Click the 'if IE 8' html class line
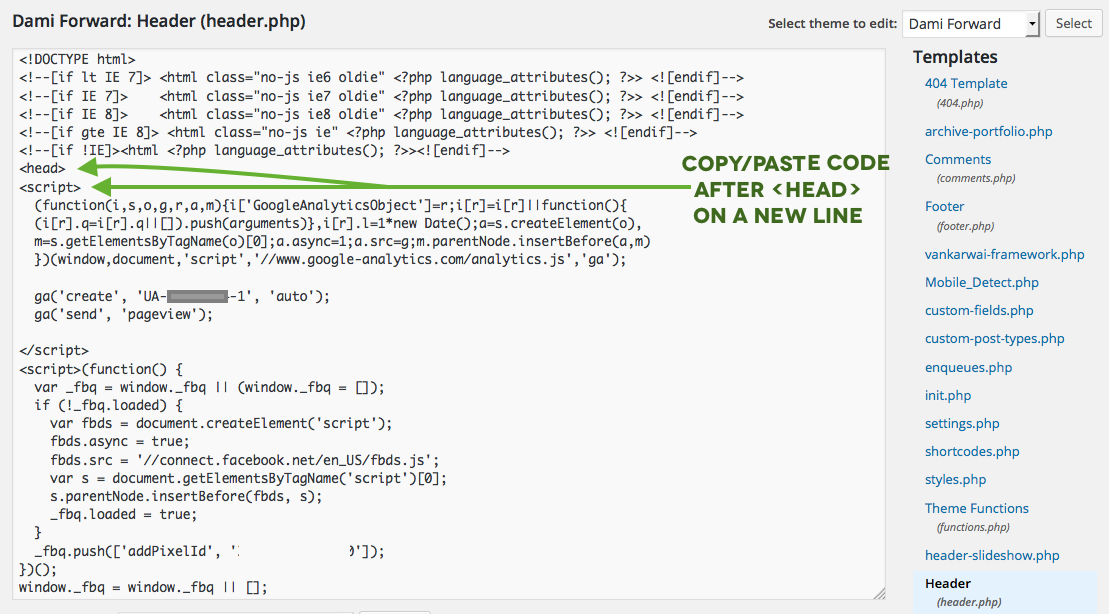The image size is (1109, 614). 381,114
